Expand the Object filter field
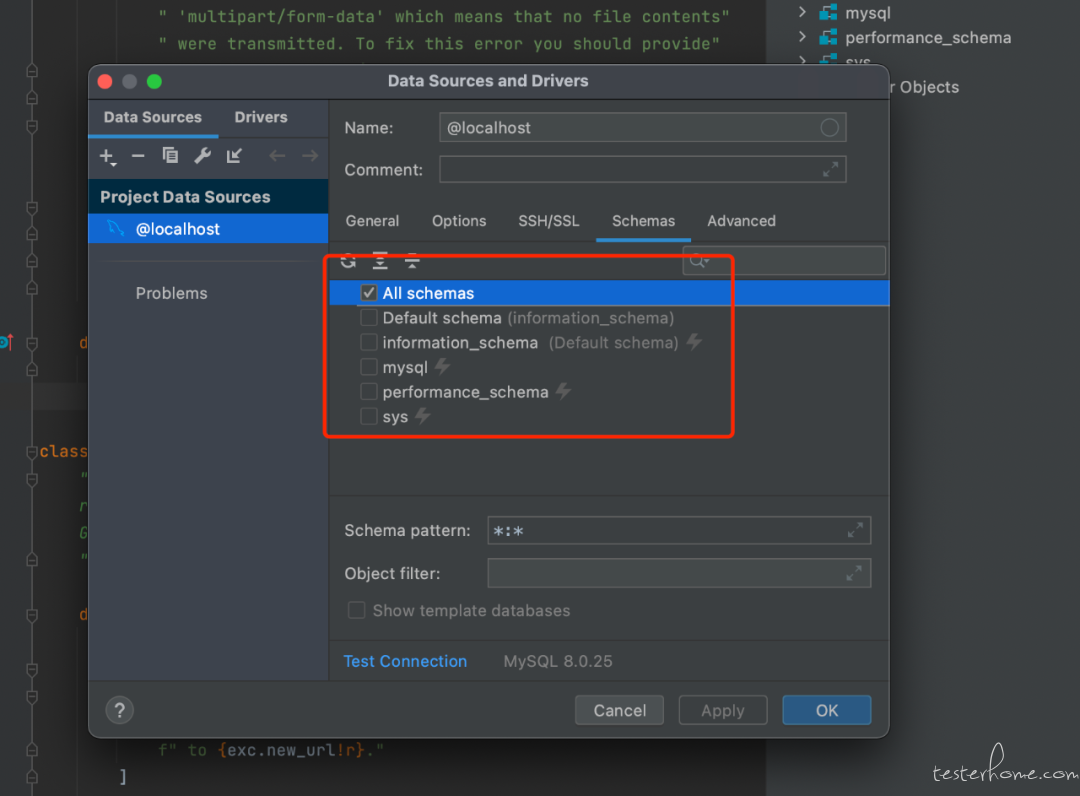The height and width of the screenshot is (796, 1080). pos(854,573)
